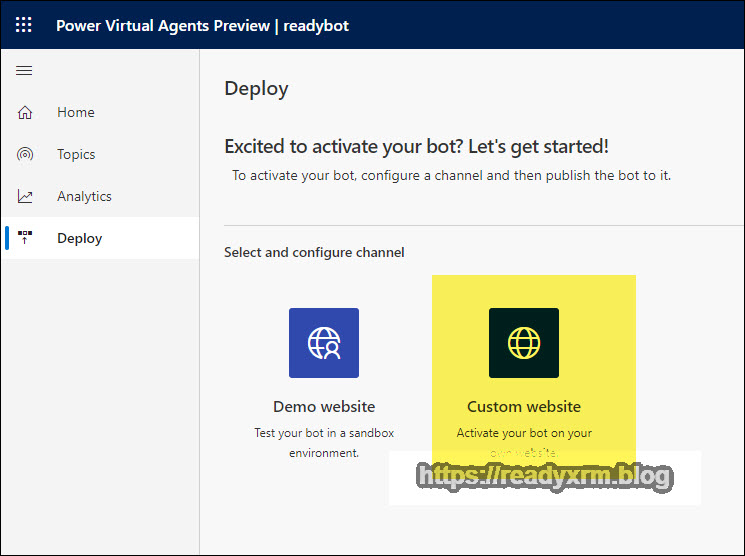Select the dark Custom website globe icon
This screenshot has width=745, height=556.
pyautogui.click(x=523, y=343)
